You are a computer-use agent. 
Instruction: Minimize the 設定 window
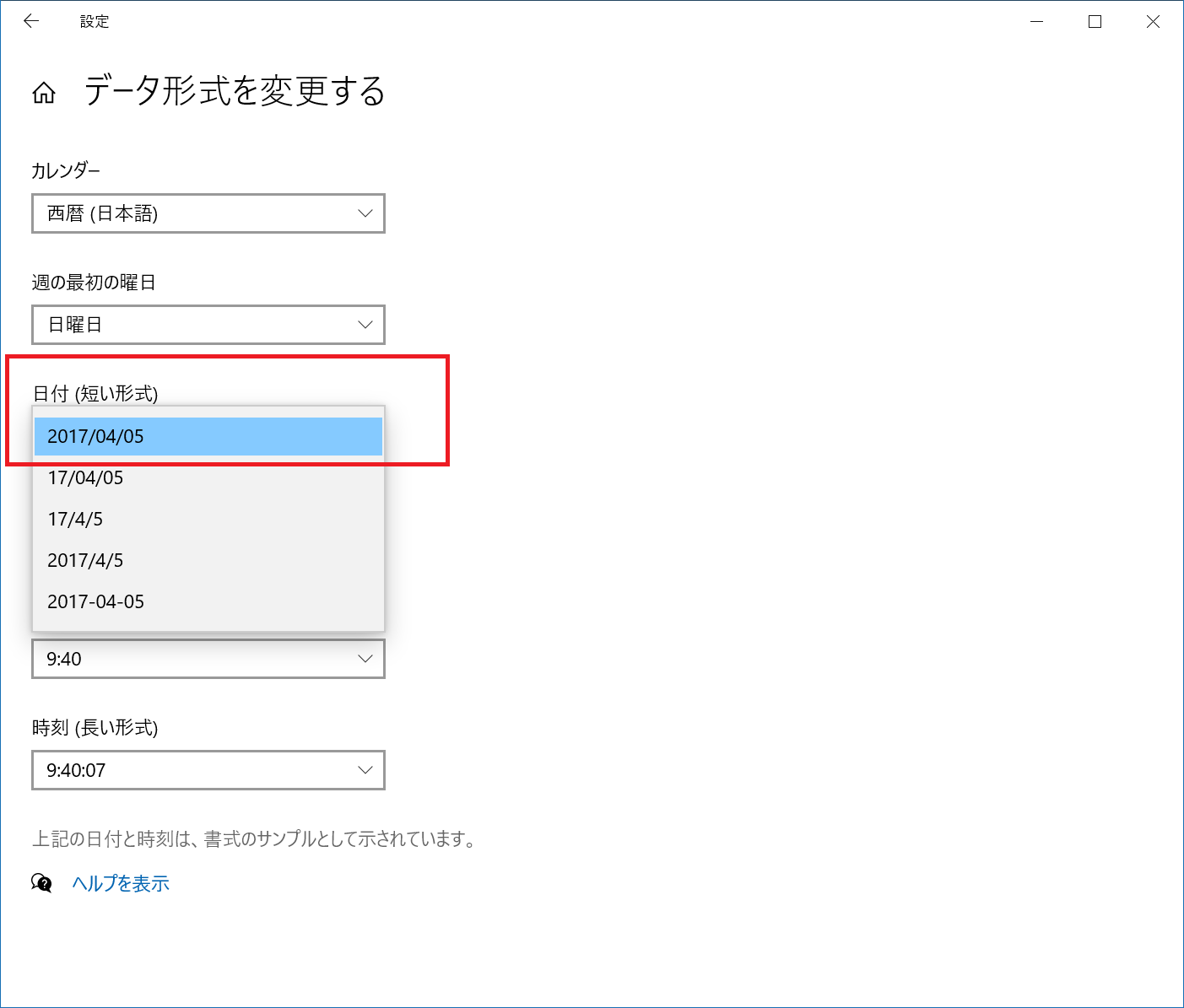point(1037,22)
